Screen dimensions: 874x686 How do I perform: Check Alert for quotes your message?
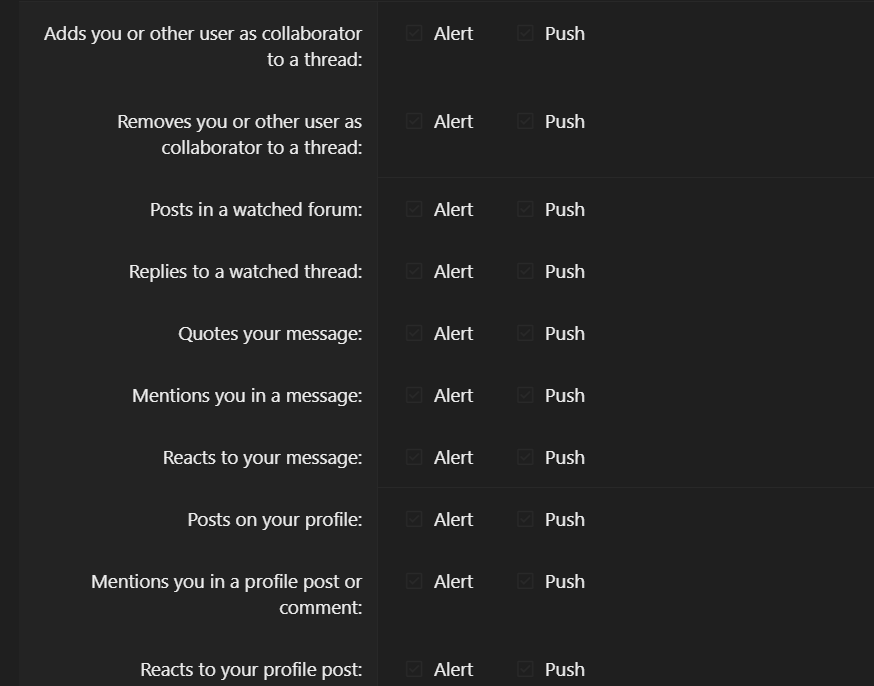coord(415,334)
